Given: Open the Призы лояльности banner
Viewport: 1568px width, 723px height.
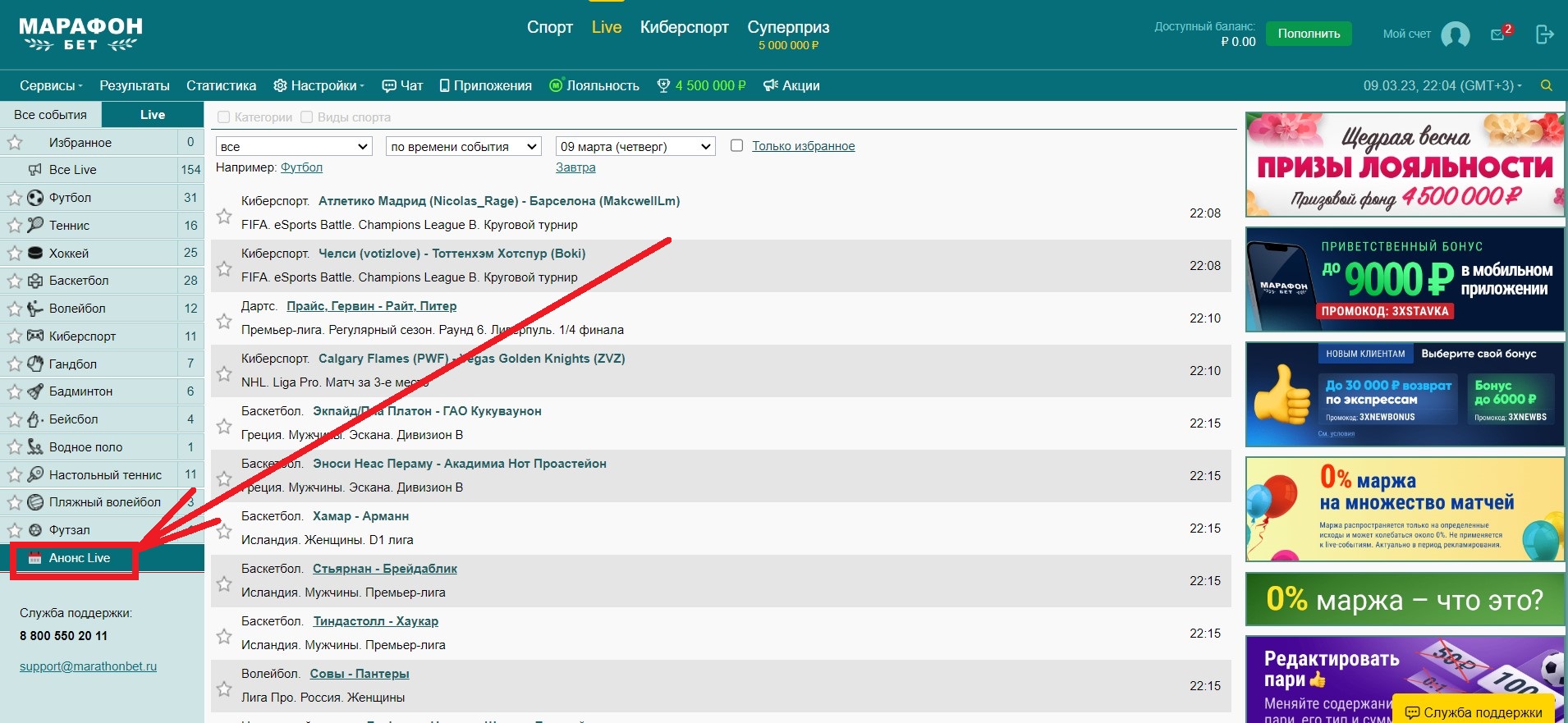Looking at the screenshot, I should click(x=1405, y=164).
